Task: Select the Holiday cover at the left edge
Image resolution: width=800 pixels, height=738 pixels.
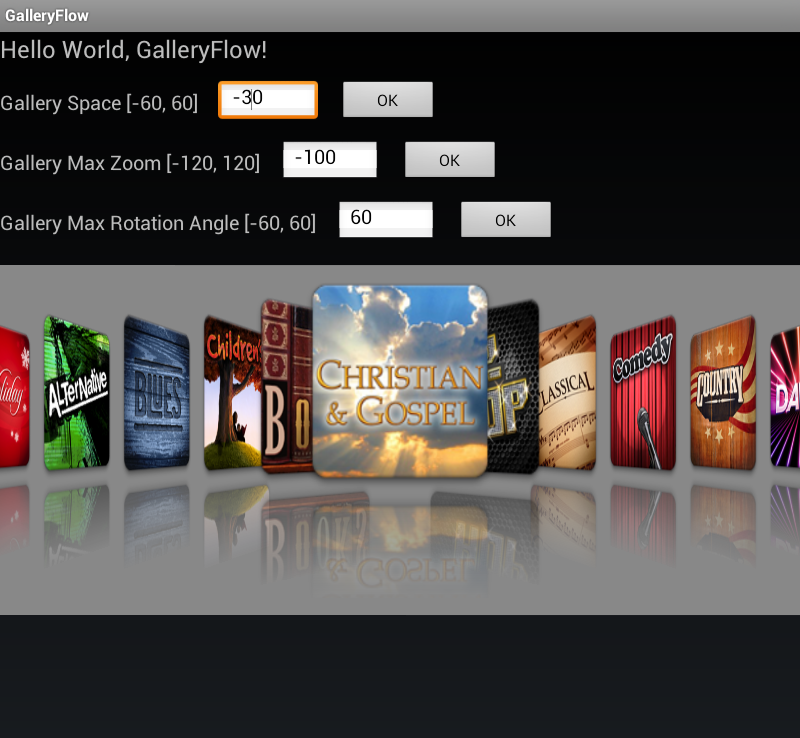Action: point(12,390)
